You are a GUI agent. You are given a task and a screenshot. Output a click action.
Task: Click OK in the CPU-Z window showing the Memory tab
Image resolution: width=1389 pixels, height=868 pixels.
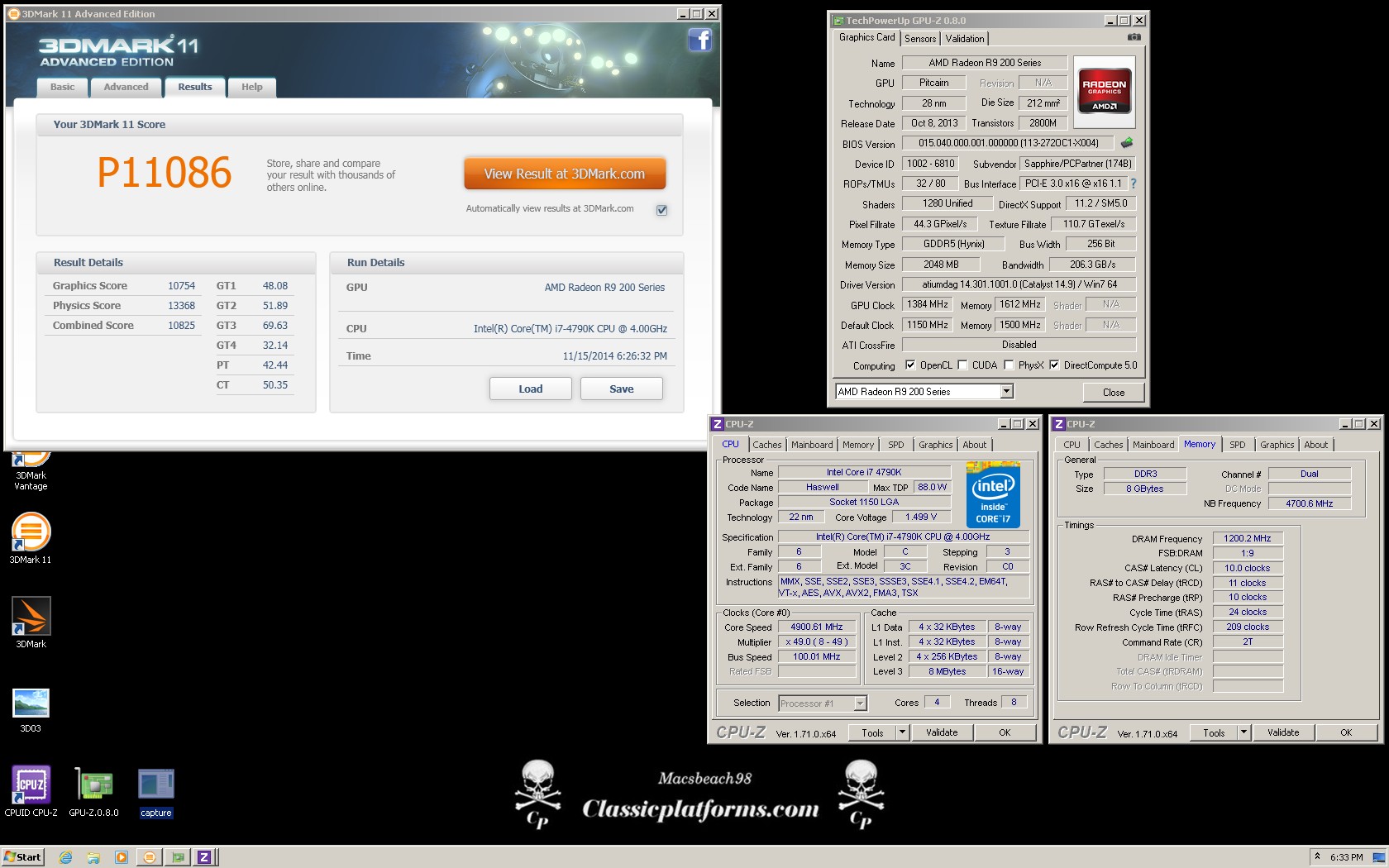pos(1346,732)
